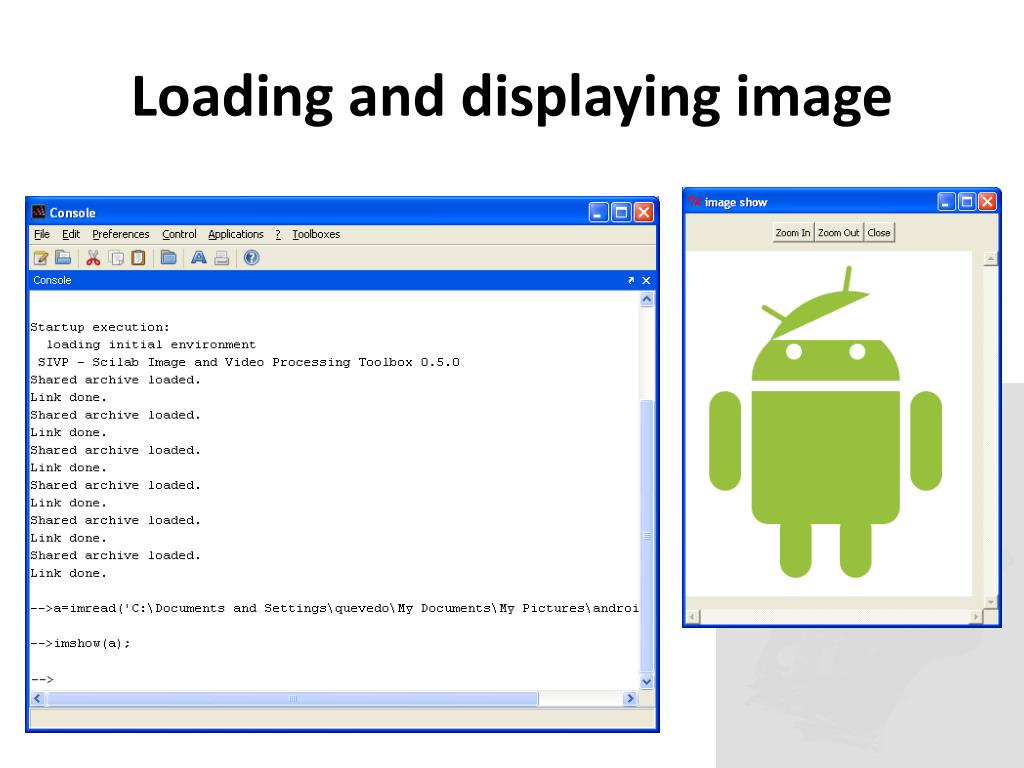Click console horizontal scrollbar right arrow
This screenshot has height=768, width=1024.
[630, 698]
